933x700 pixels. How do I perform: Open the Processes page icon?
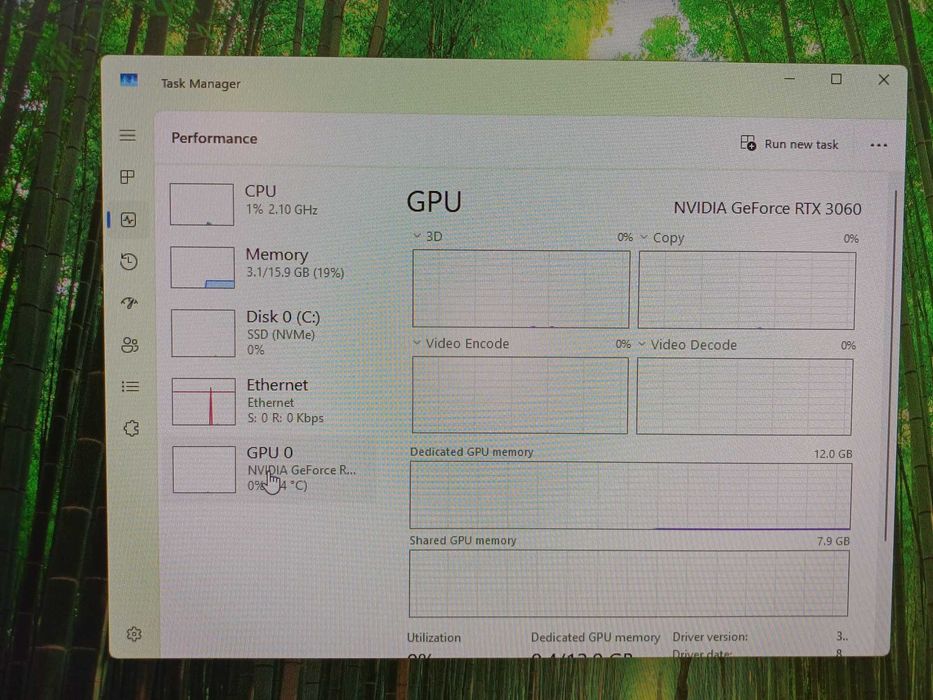tap(127, 177)
